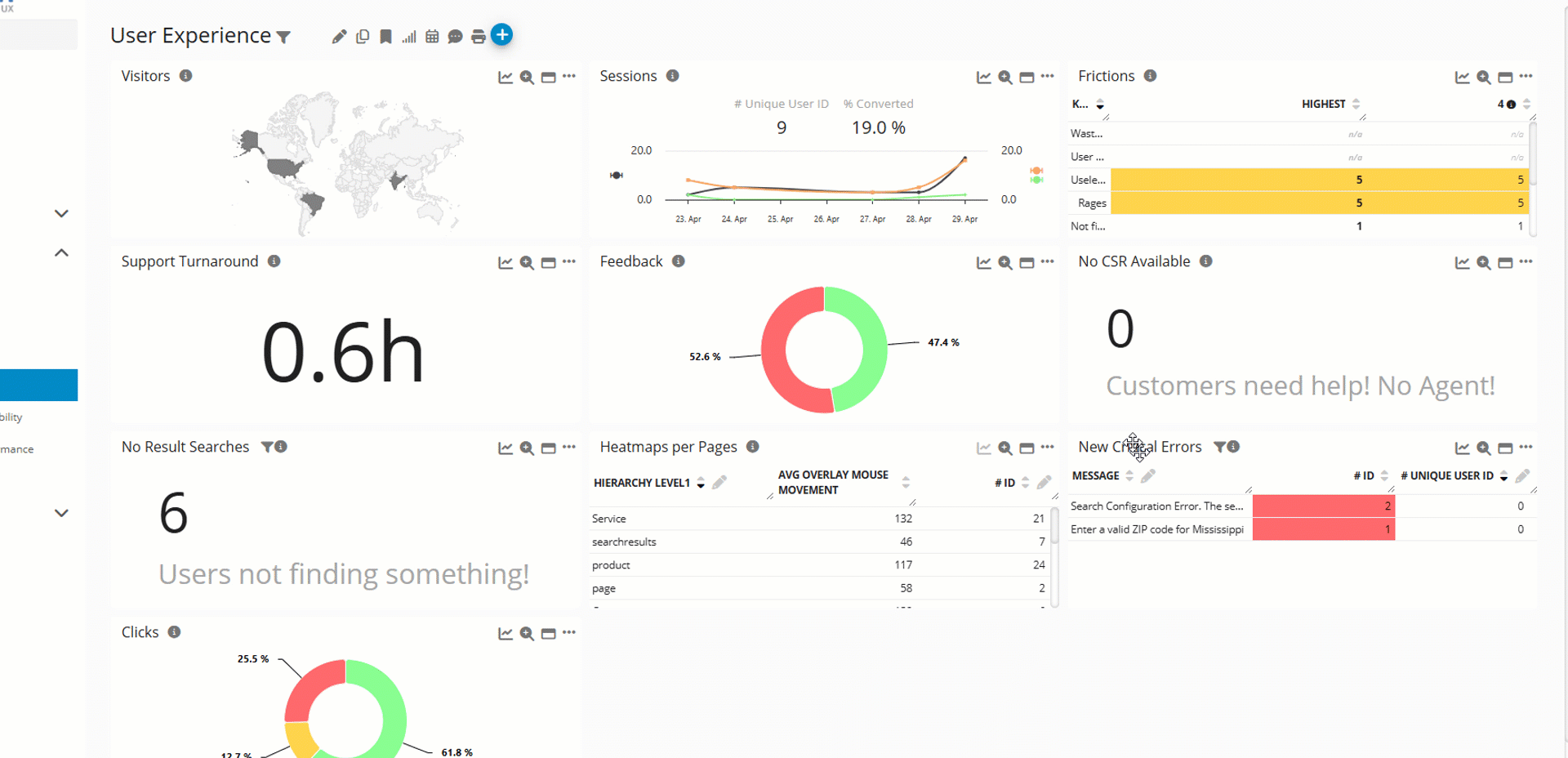Screen dimensions: 1568x758
Task: Open chart view of Feedback widget
Action: coord(984,263)
